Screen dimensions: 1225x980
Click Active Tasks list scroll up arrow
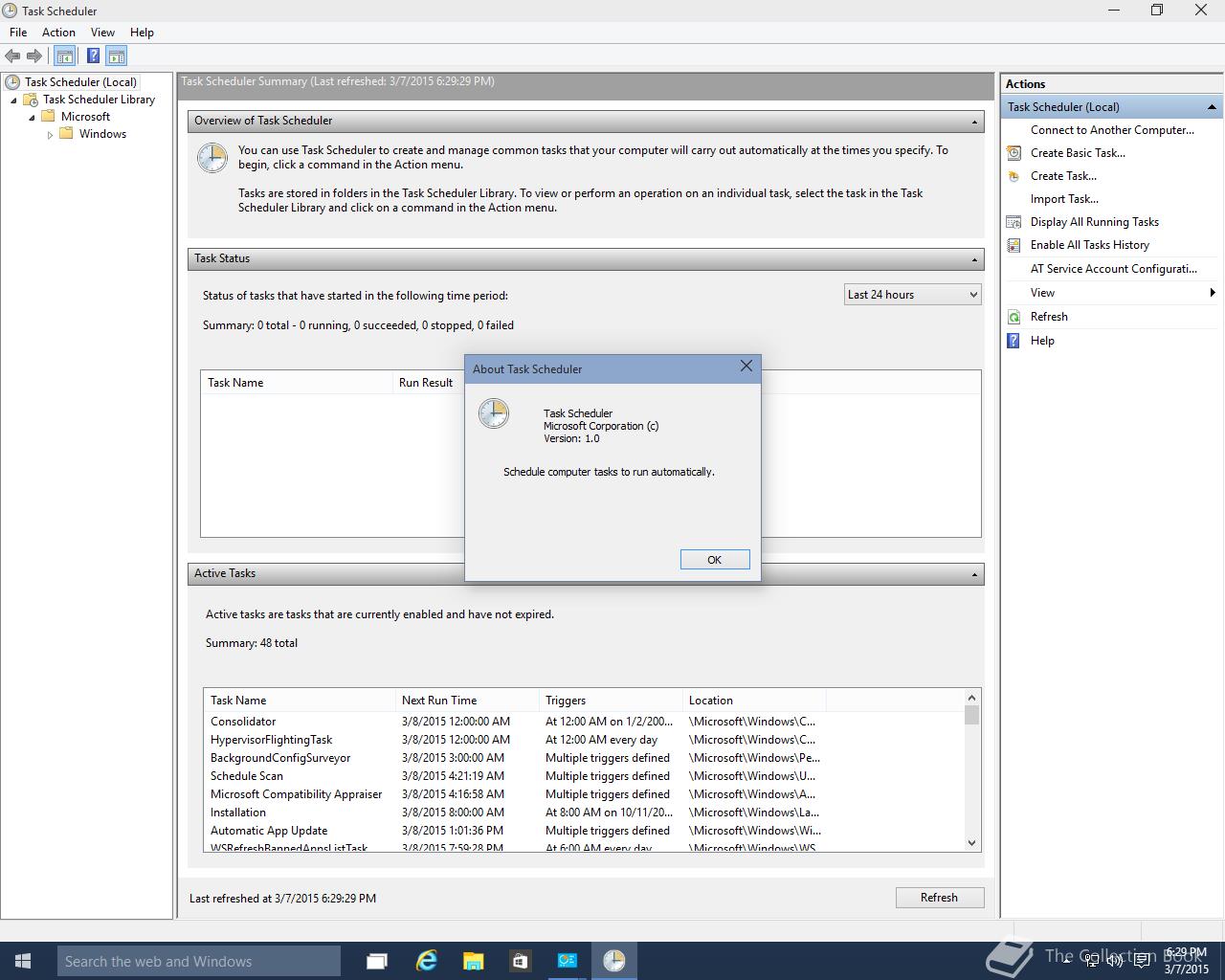(972, 698)
